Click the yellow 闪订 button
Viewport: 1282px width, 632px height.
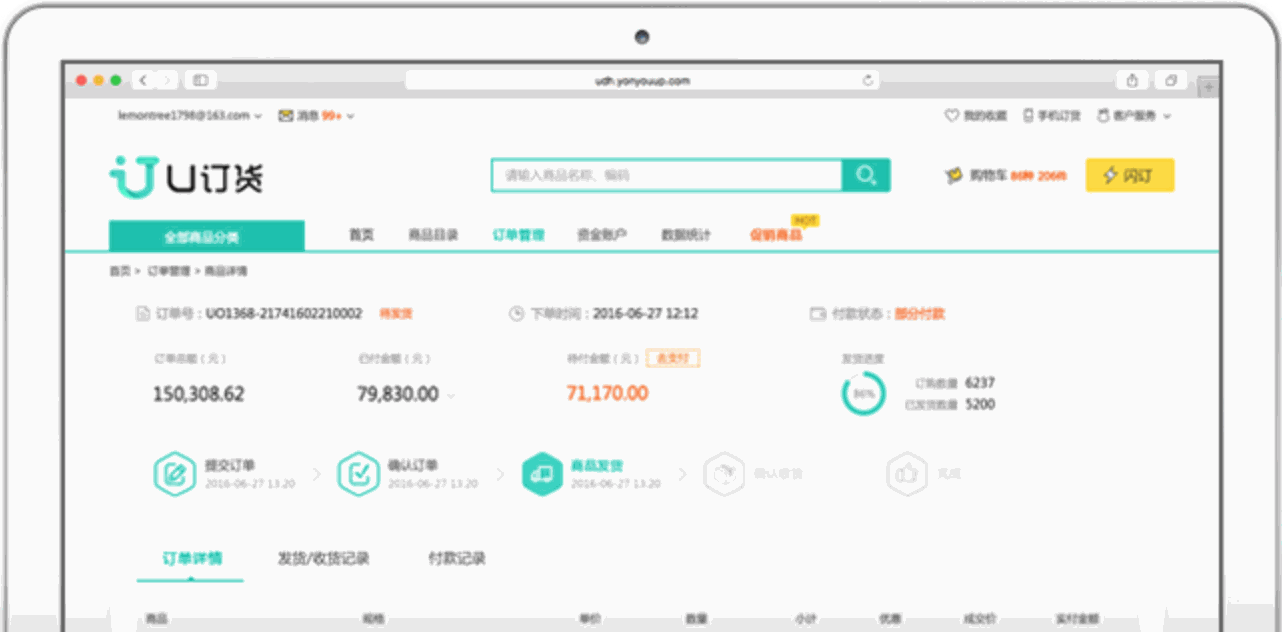[1130, 176]
